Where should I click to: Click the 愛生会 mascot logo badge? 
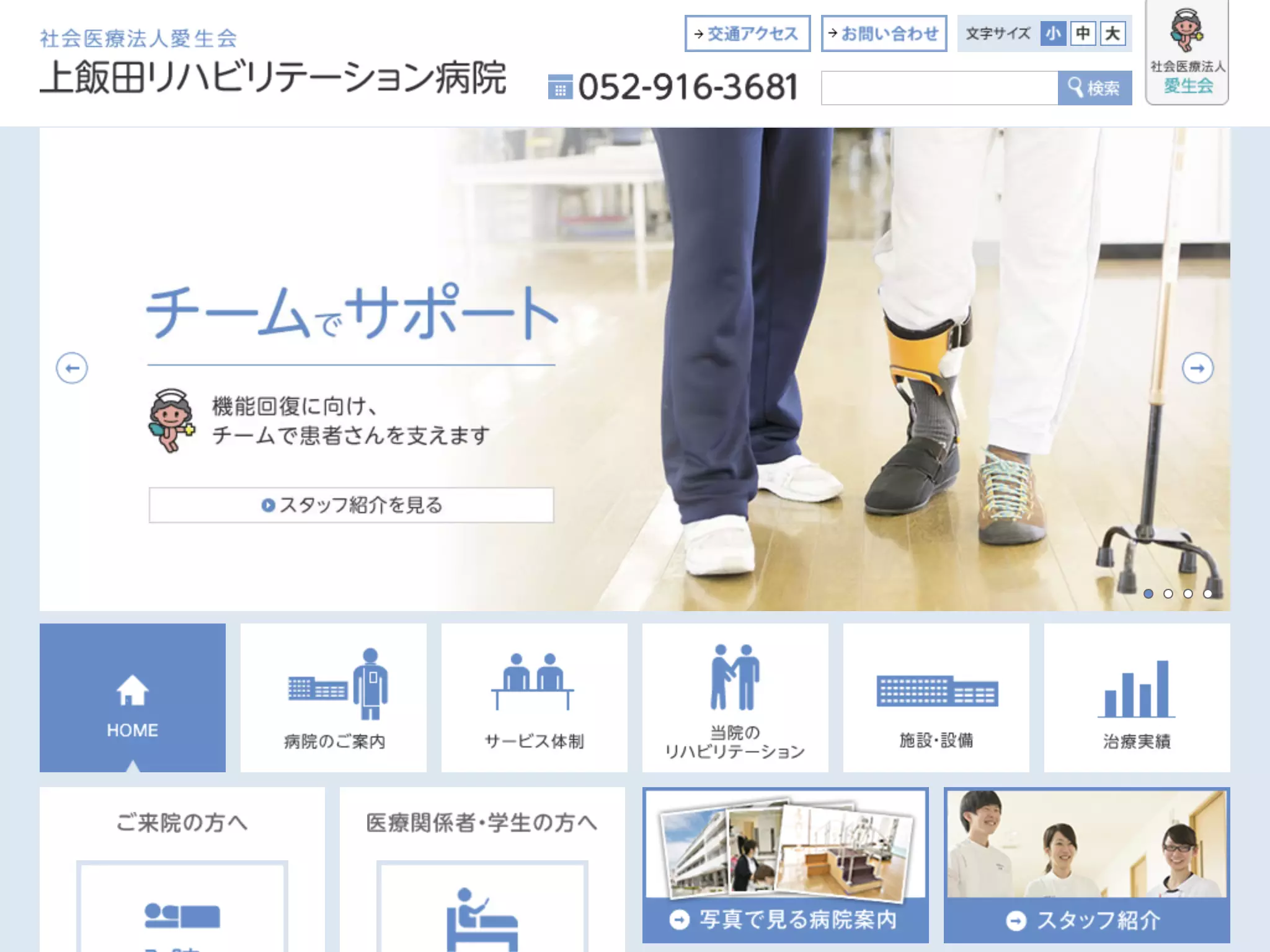click(x=1187, y=52)
